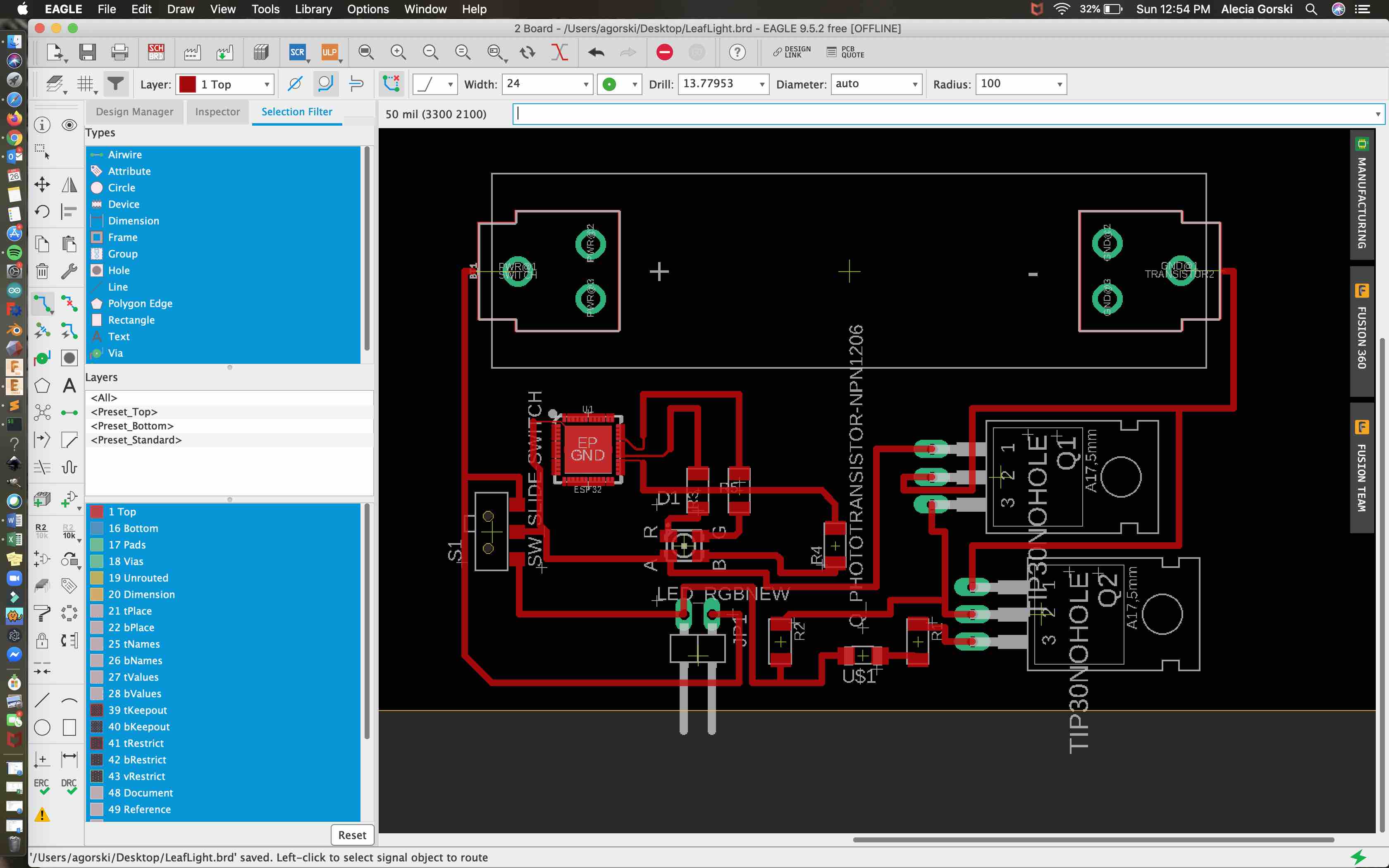Expand the Layers section in panel
The height and width of the screenshot is (868, 1389).
click(x=101, y=377)
